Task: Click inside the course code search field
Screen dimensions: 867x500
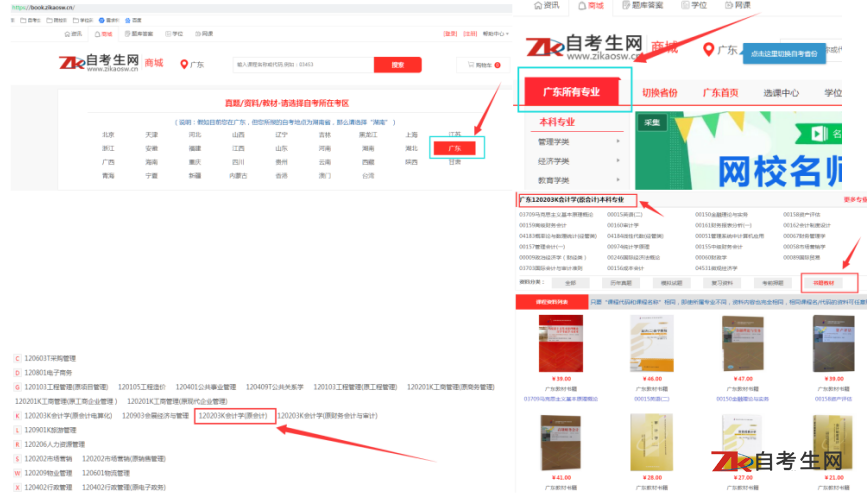Action: click(304, 65)
